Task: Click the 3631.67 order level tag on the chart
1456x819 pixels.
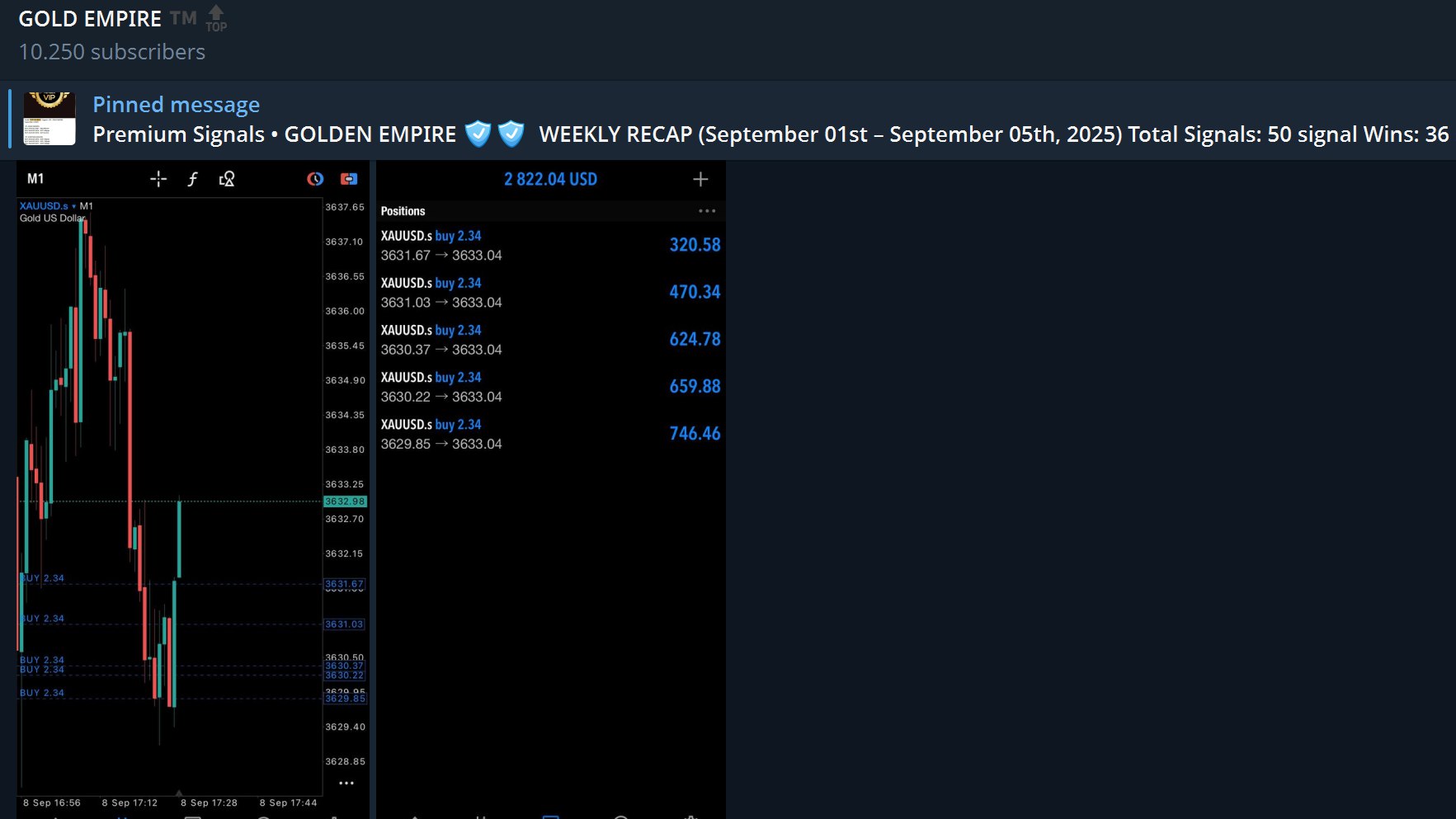Action: coord(344,584)
